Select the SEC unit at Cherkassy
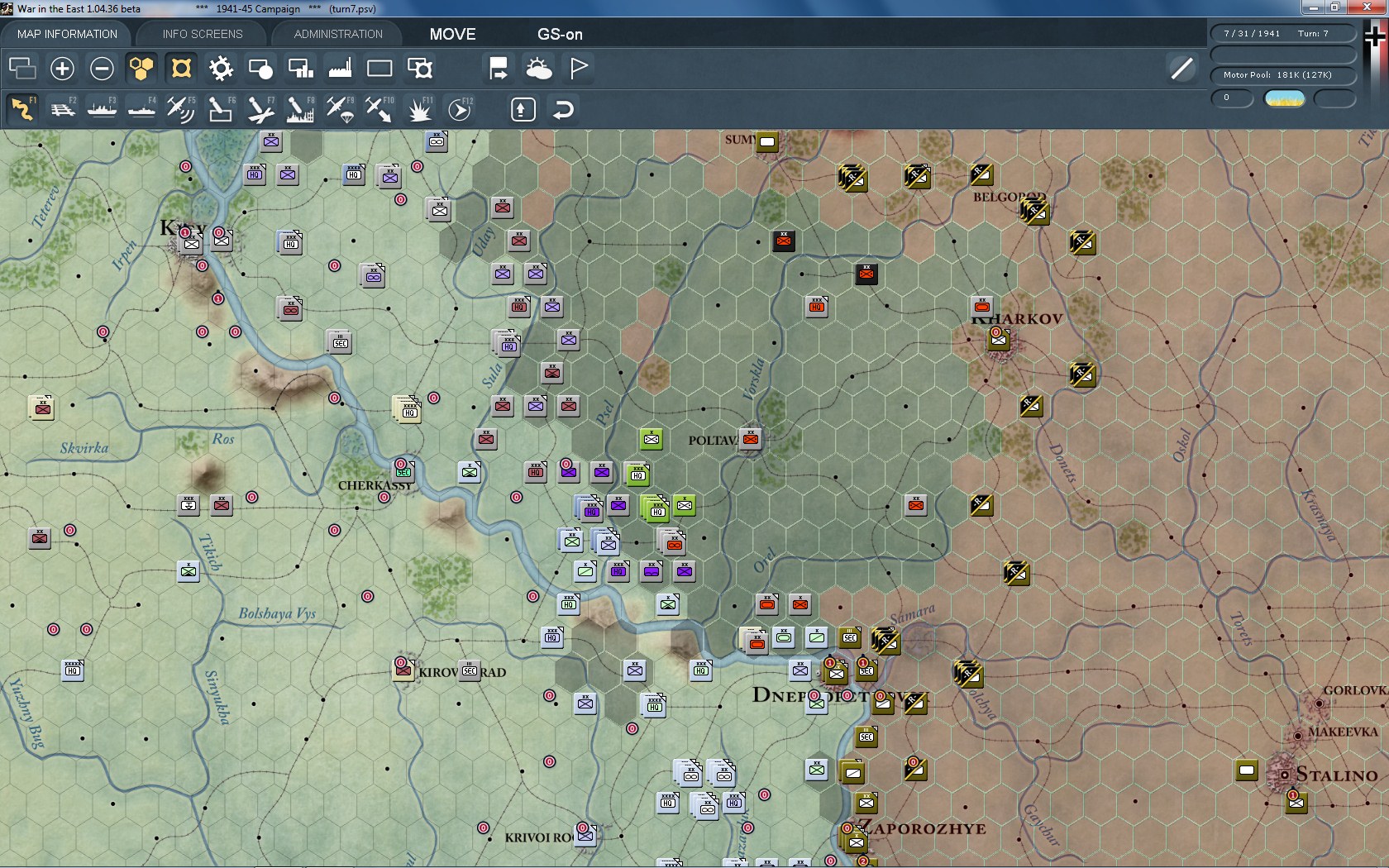The image size is (1389, 868). pyautogui.click(x=403, y=471)
